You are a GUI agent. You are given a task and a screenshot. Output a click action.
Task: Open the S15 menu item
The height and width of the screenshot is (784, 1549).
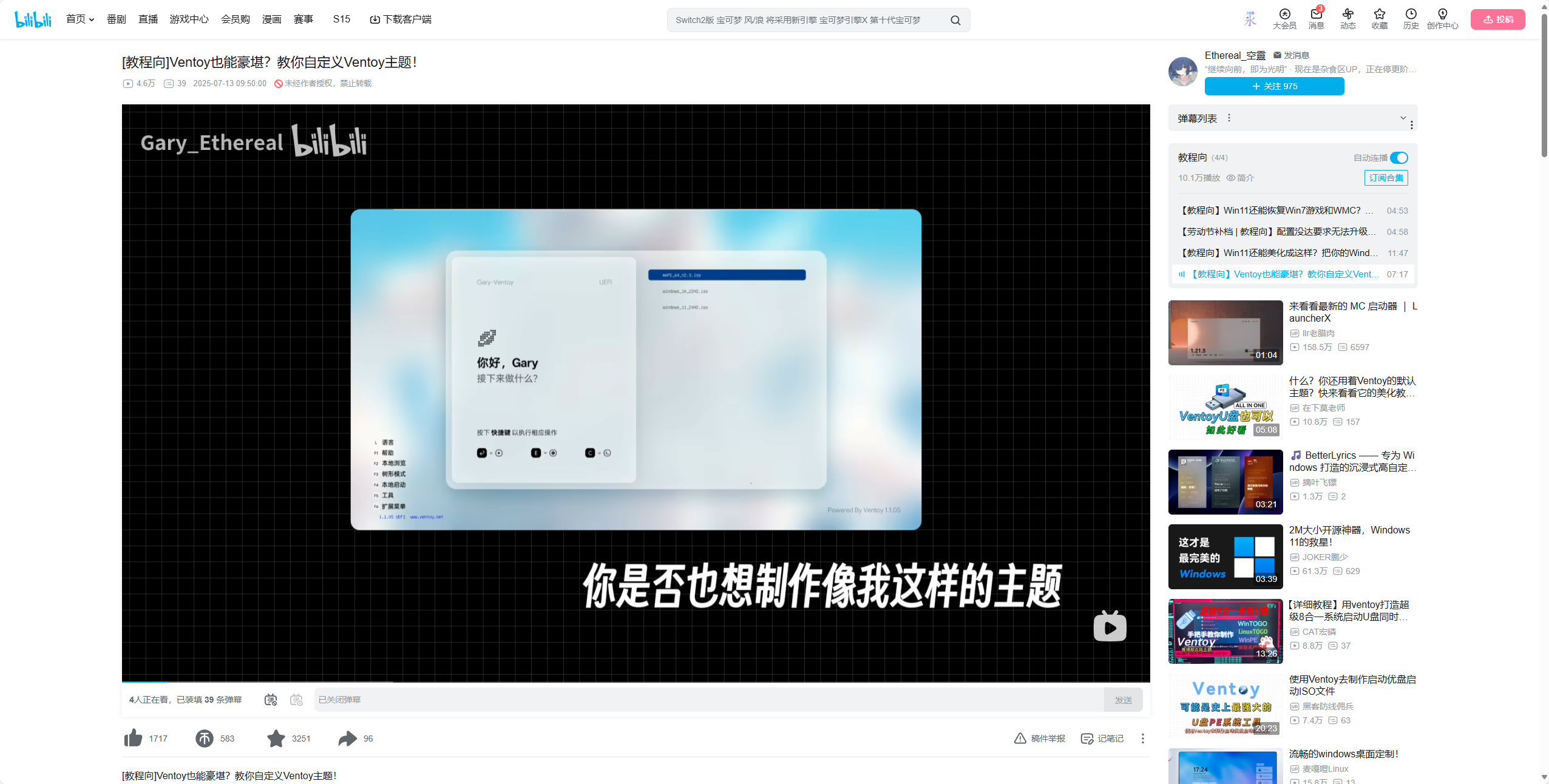342,19
